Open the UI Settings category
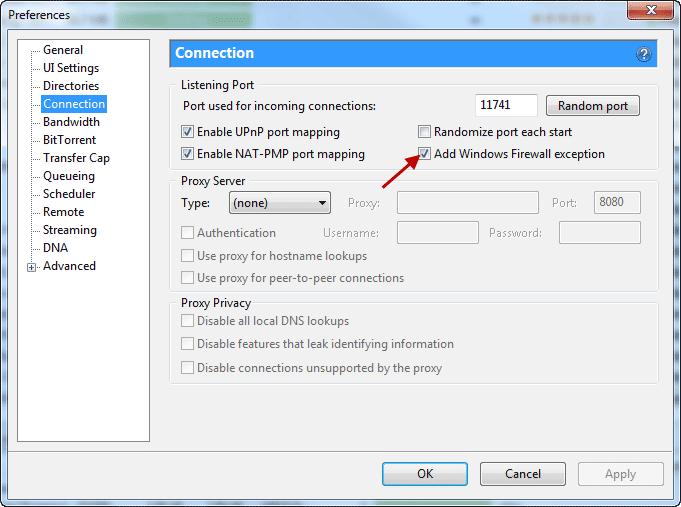Screen dimensions: 681x507 (71, 68)
